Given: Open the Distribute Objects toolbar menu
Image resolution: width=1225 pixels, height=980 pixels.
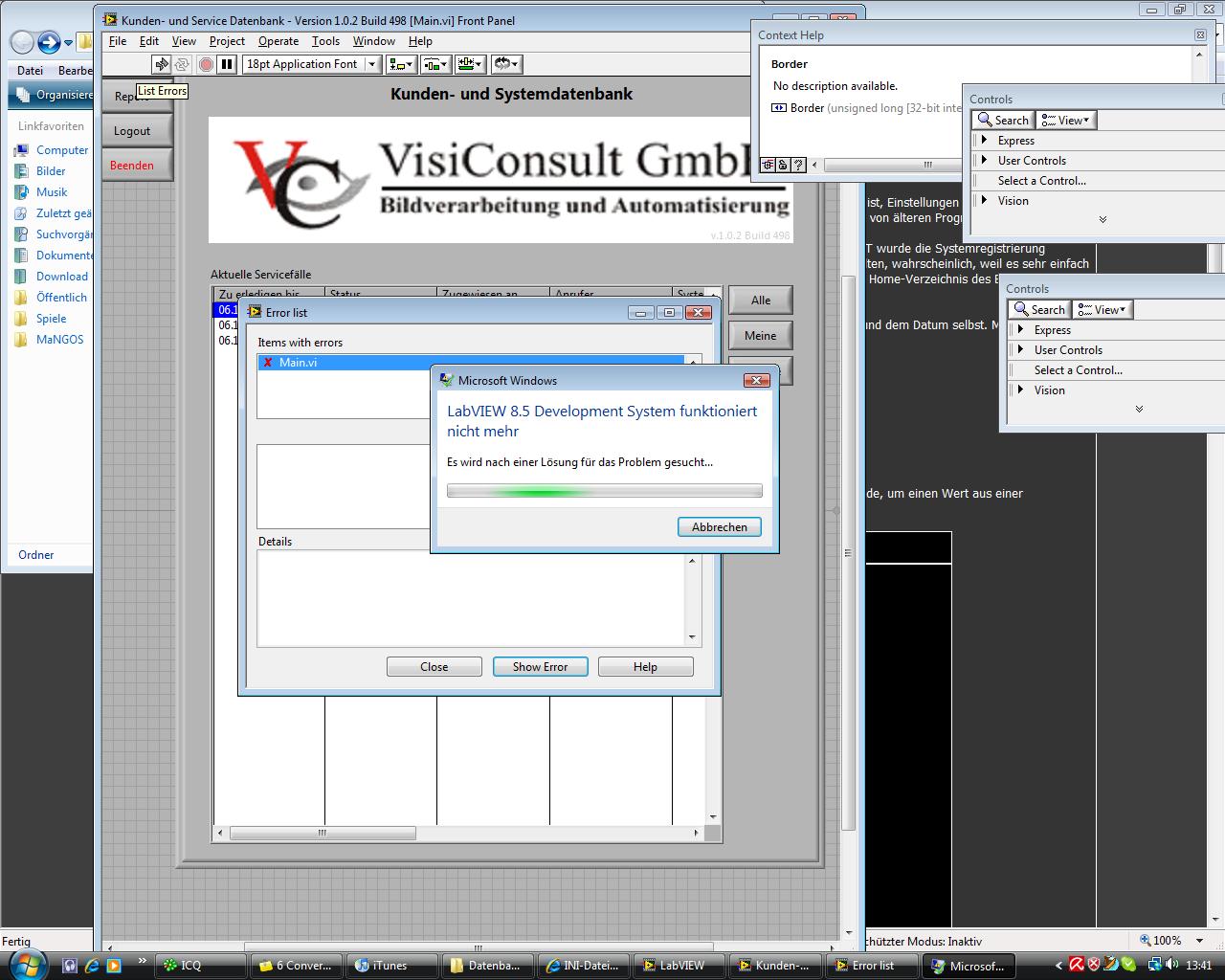Looking at the screenshot, I should pos(435,64).
